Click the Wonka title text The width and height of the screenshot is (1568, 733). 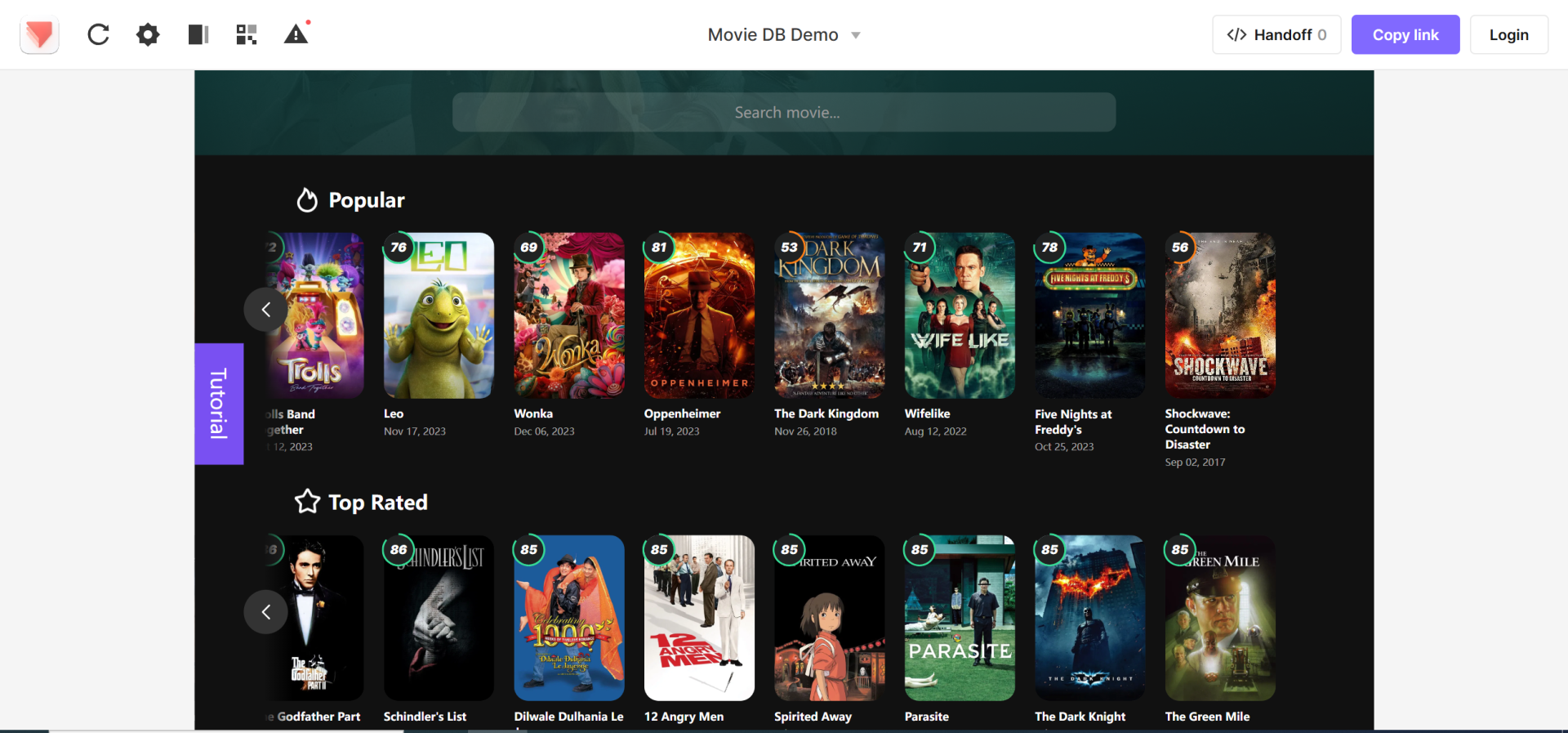tap(533, 414)
